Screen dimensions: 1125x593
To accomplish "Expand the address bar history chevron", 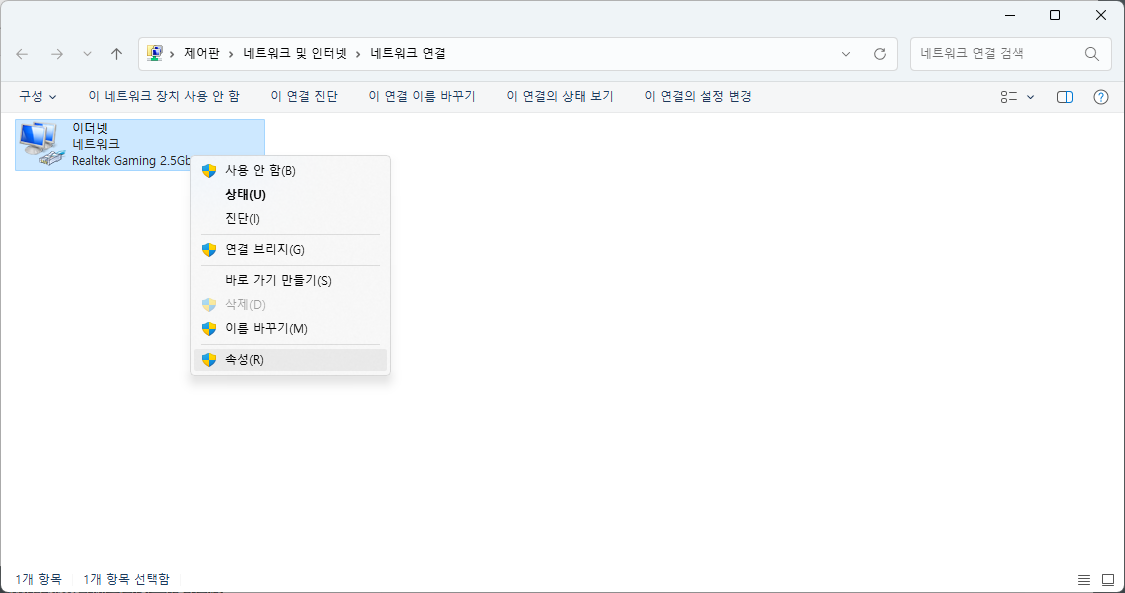I will (846, 54).
